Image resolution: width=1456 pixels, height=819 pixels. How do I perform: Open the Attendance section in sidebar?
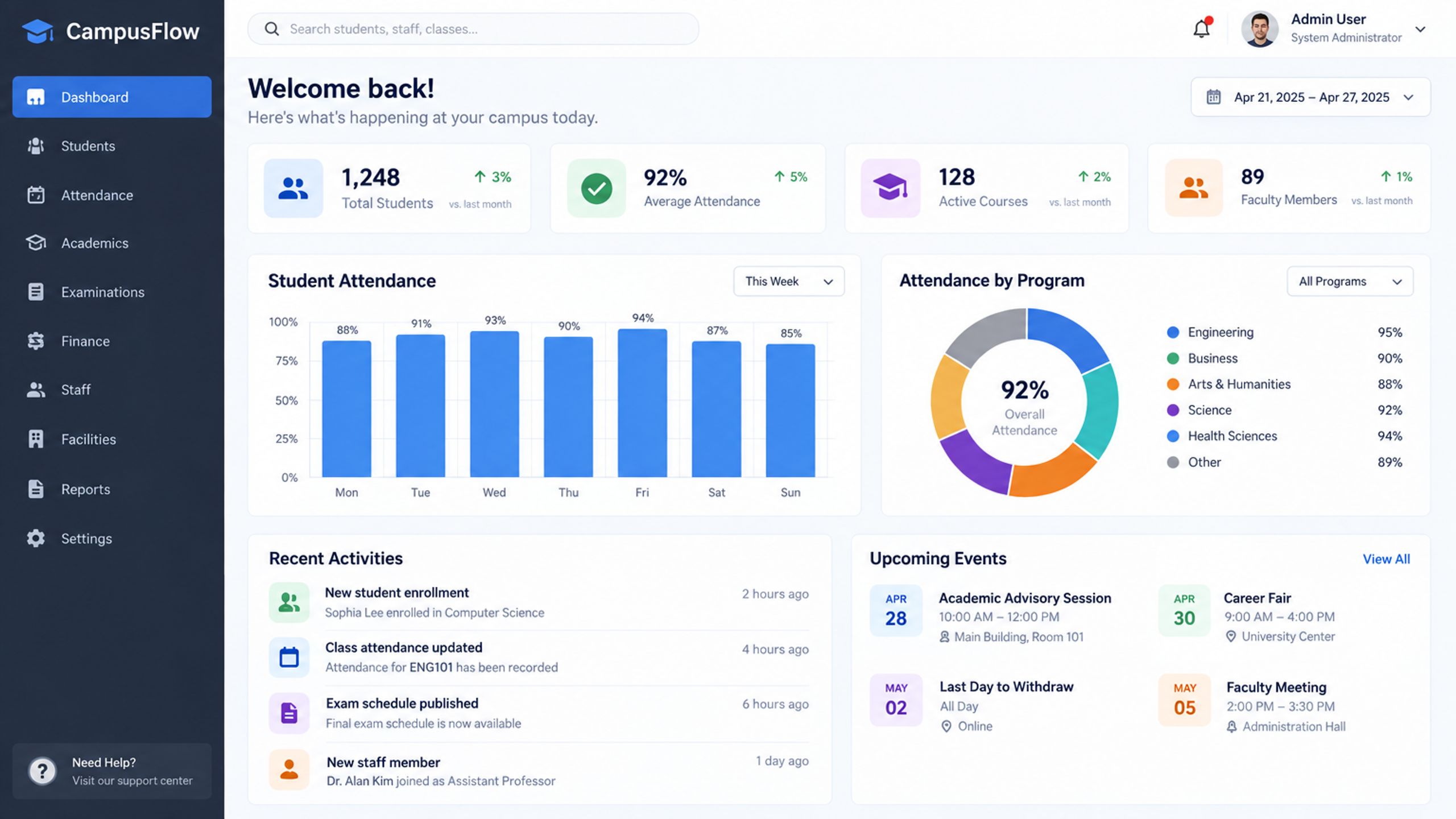click(x=112, y=195)
